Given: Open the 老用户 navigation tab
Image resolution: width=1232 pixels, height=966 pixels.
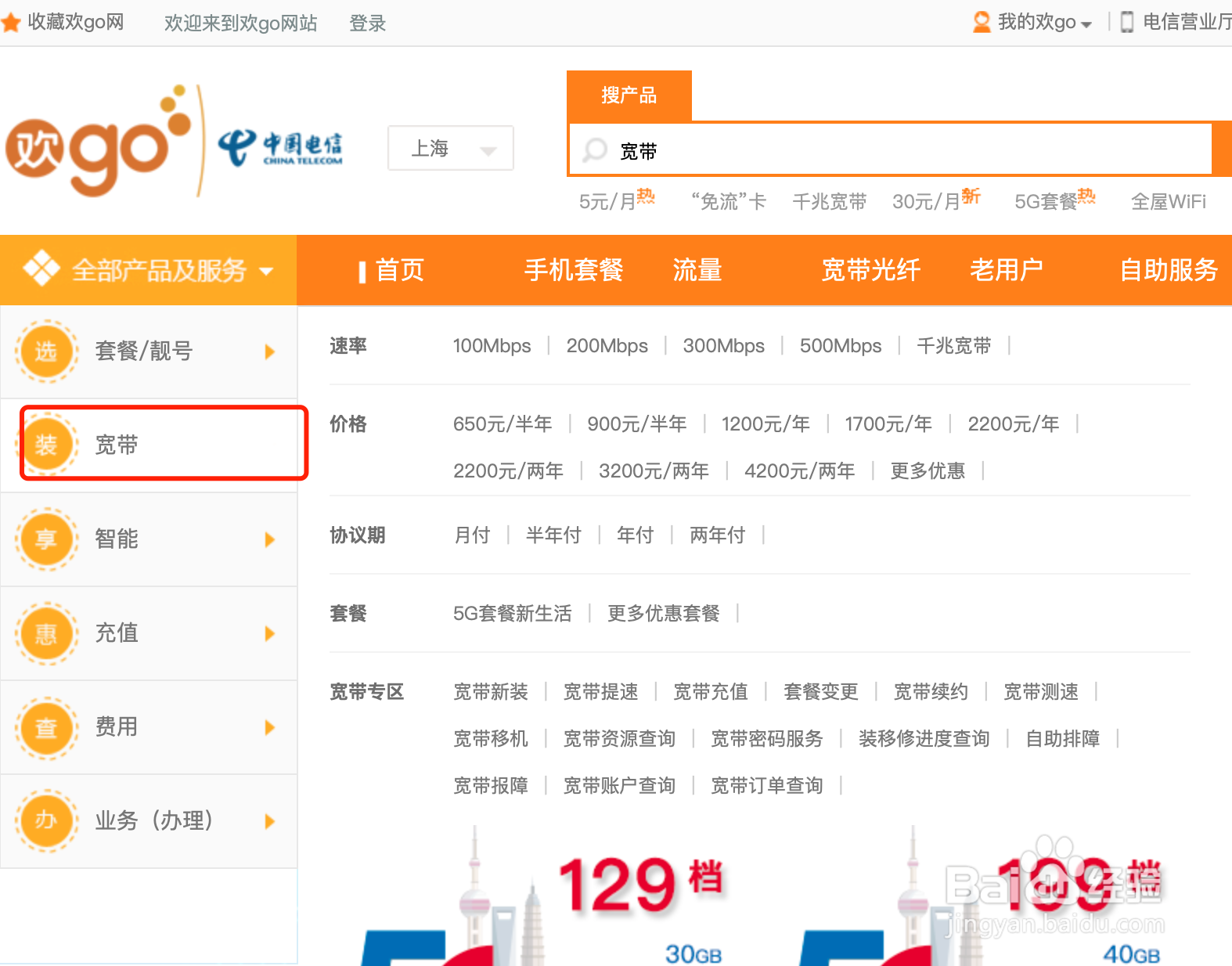Looking at the screenshot, I should click(x=1007, y=270).
